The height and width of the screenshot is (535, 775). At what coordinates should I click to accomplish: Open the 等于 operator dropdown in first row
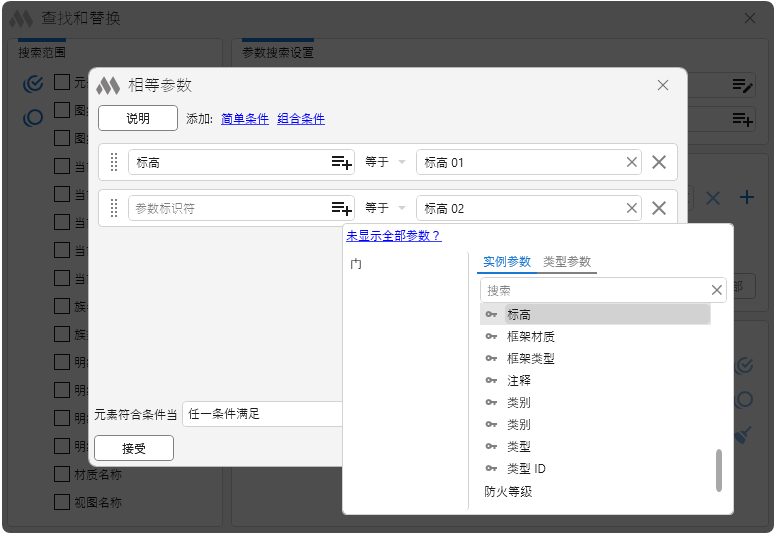pos(385,162)
